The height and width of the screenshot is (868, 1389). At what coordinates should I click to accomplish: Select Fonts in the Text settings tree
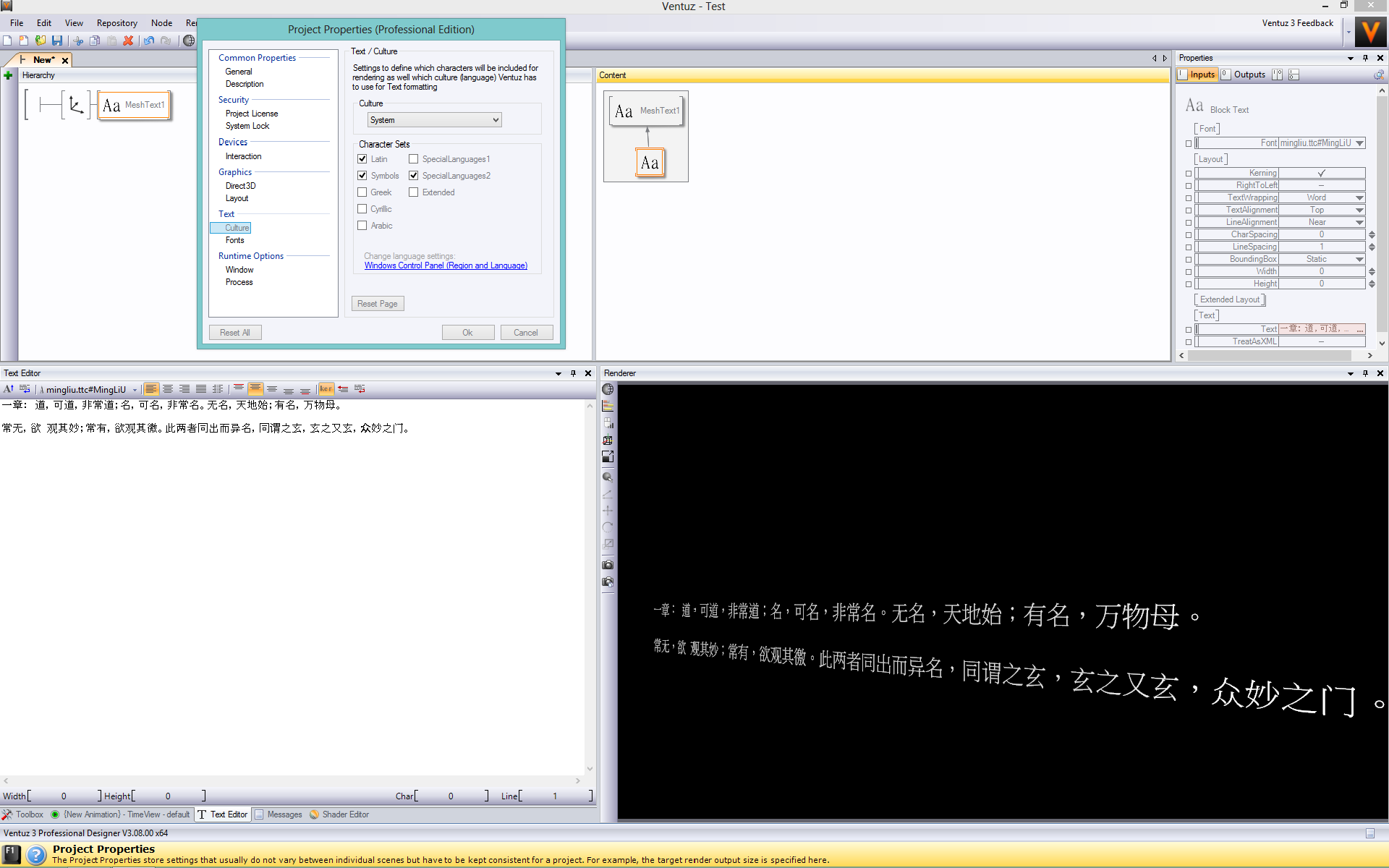[x=234, y=240]
